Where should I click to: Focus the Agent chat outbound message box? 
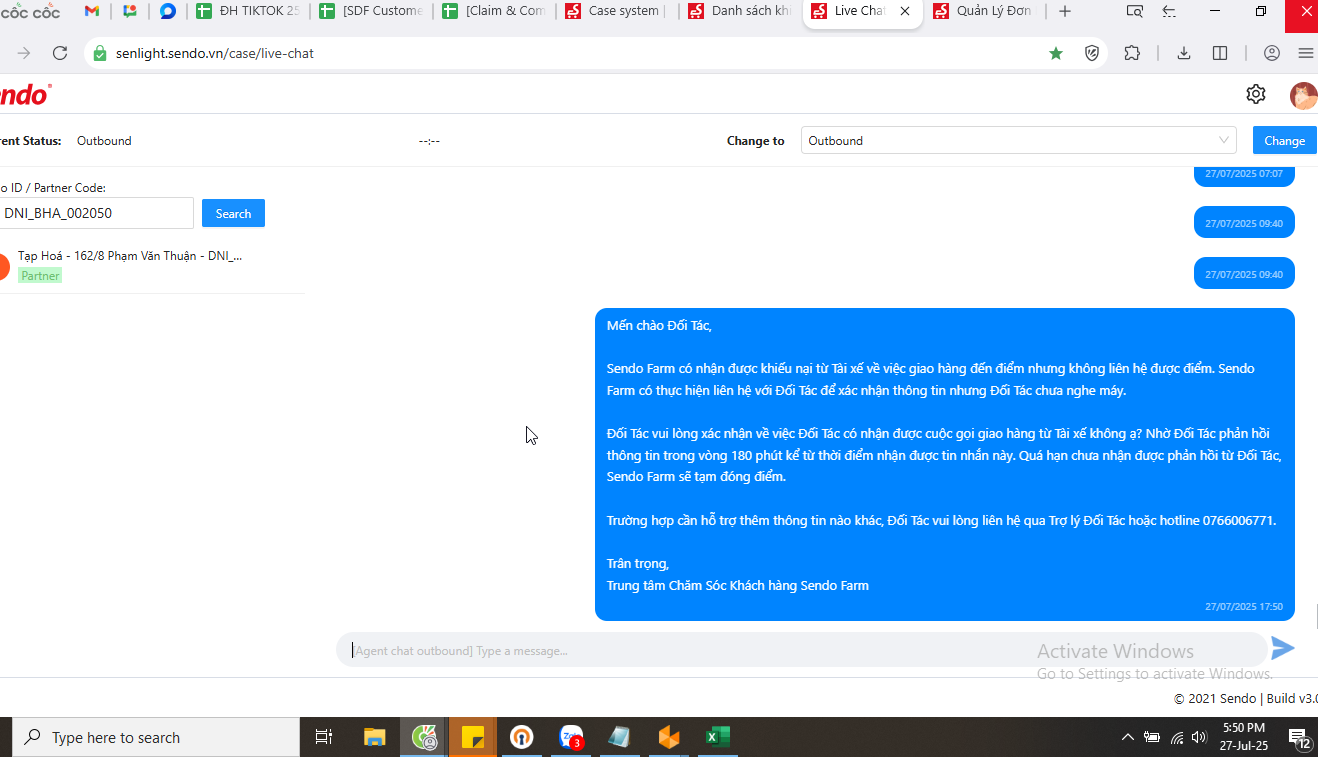pos(800,650)
